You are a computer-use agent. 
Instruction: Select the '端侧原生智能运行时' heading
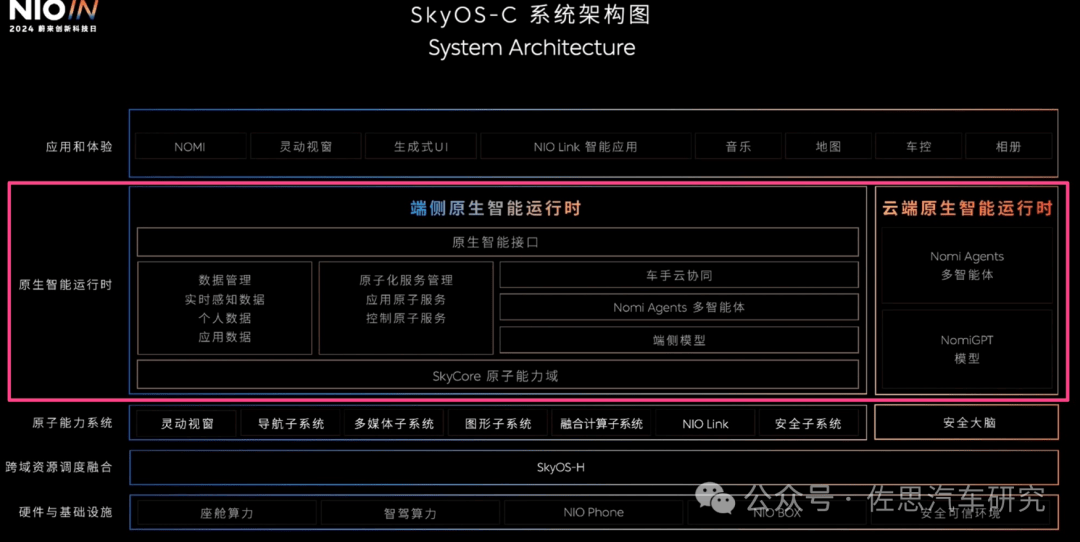point(496,208)
